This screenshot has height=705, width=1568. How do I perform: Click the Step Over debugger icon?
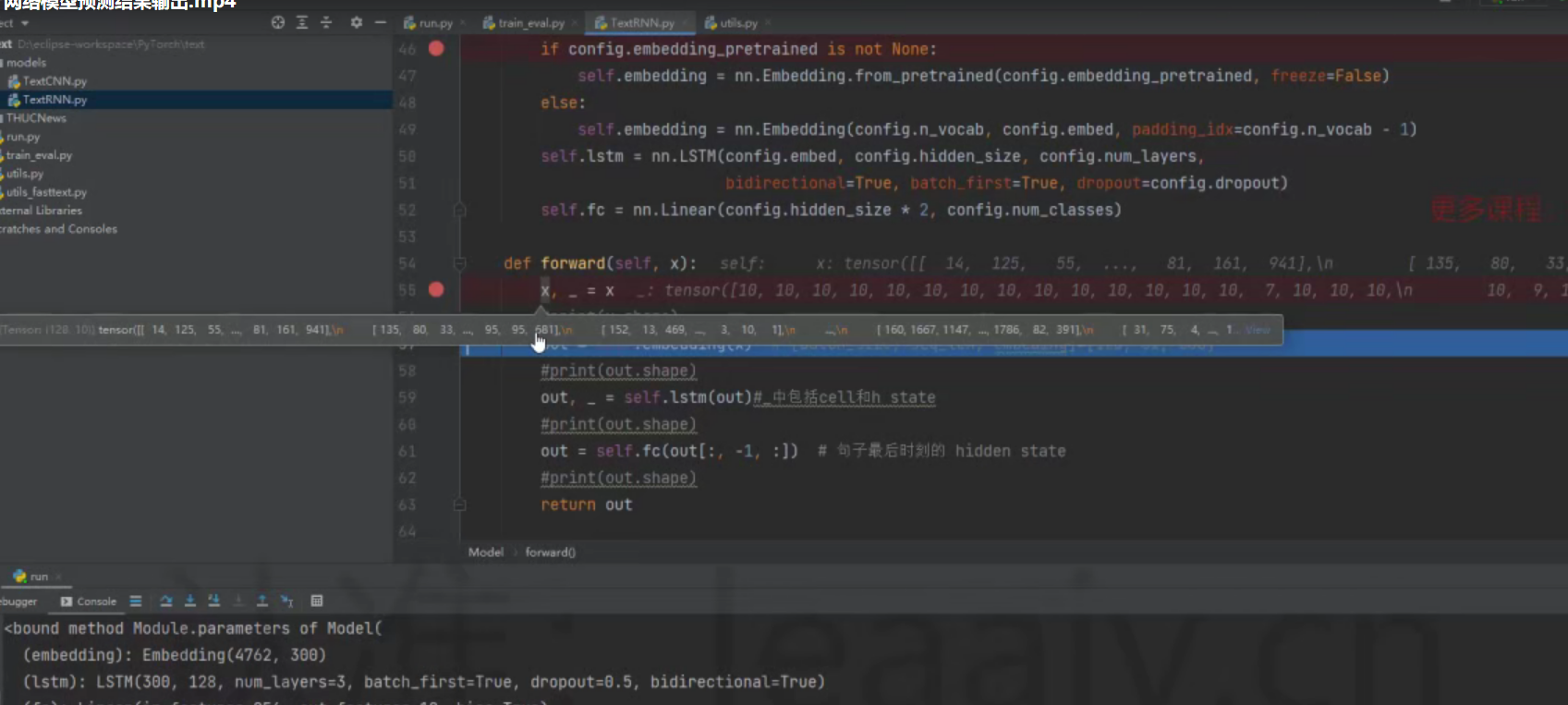point(166,602)
